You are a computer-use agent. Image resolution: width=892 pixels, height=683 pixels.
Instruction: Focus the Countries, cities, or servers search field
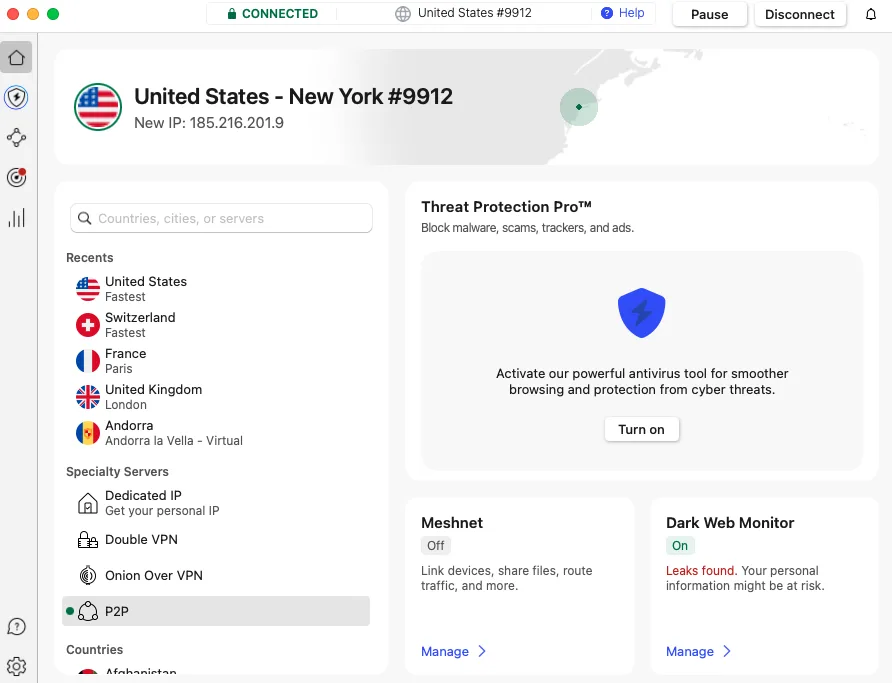tap(221, 218)
